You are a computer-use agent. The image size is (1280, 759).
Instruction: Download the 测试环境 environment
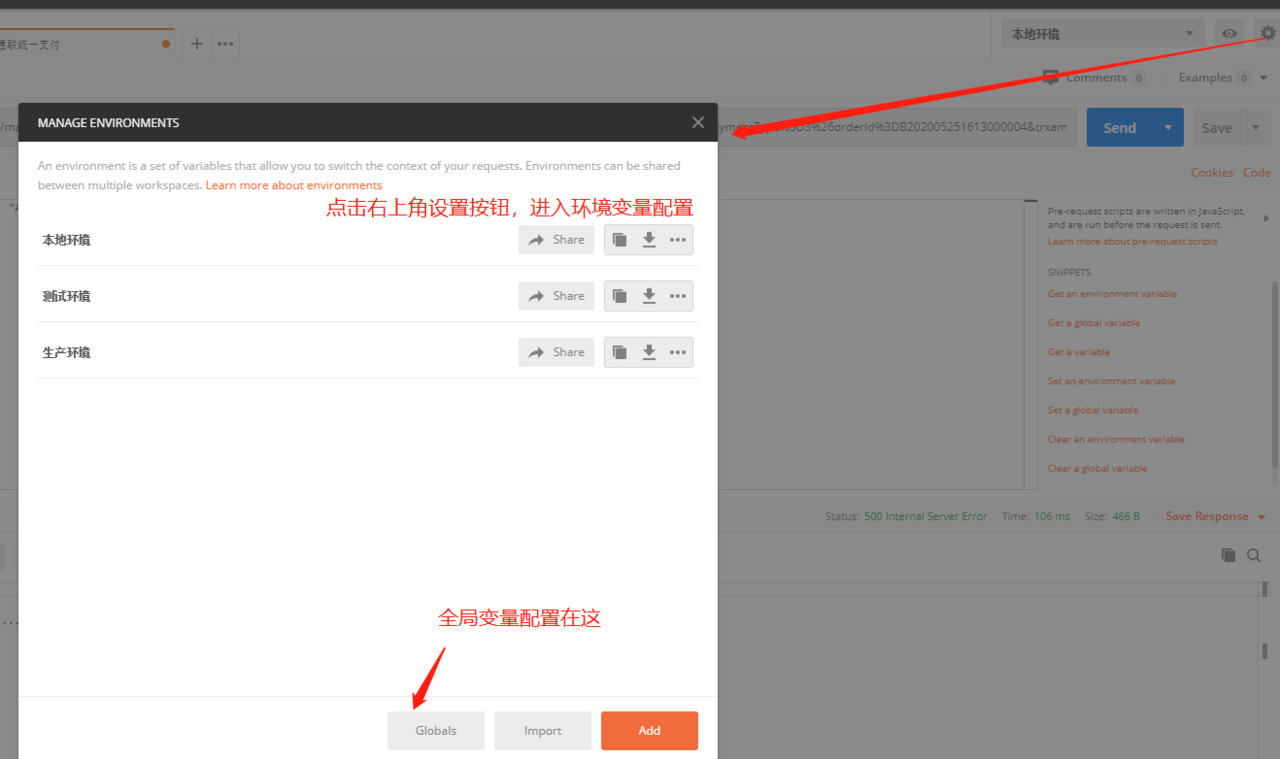click(649, 296)
